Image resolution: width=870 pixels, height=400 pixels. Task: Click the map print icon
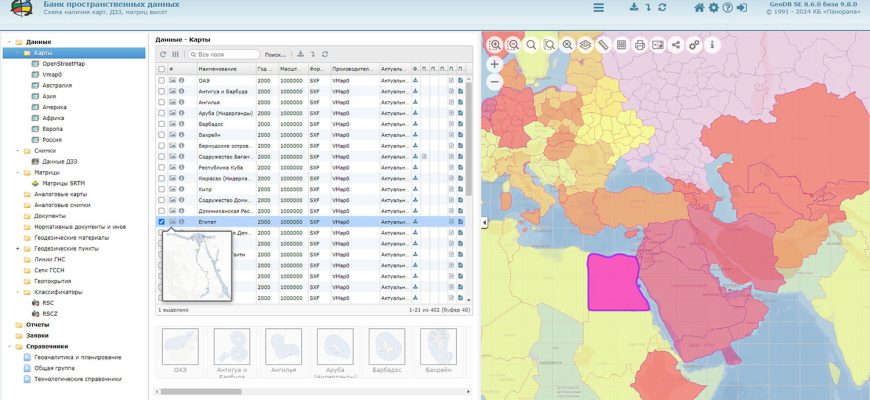coord(639,45)
